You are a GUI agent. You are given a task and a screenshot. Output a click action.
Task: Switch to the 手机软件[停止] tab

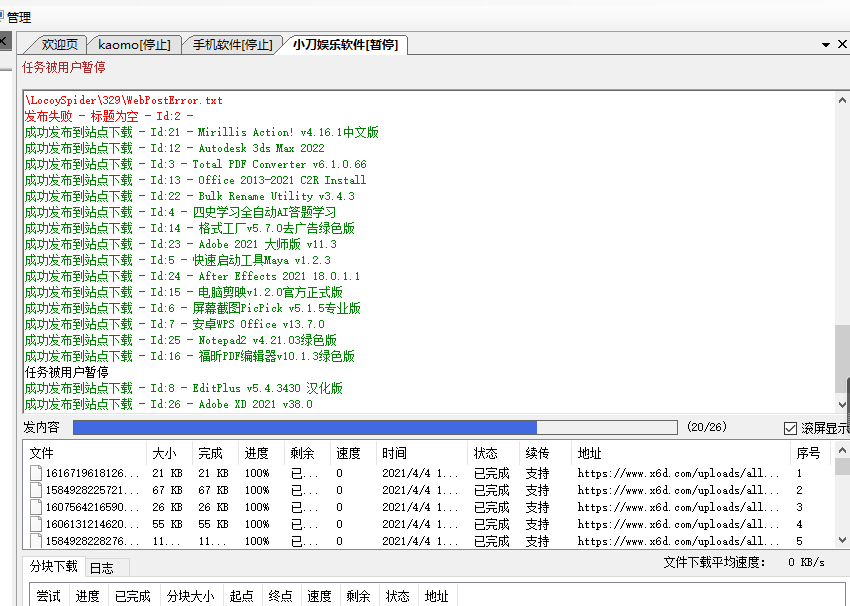coord(233,44)
